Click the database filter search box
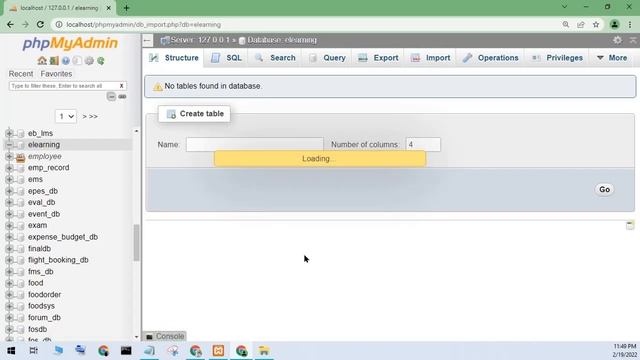The width and height of the screenshot is (640, 360). (x=63, y=86)
